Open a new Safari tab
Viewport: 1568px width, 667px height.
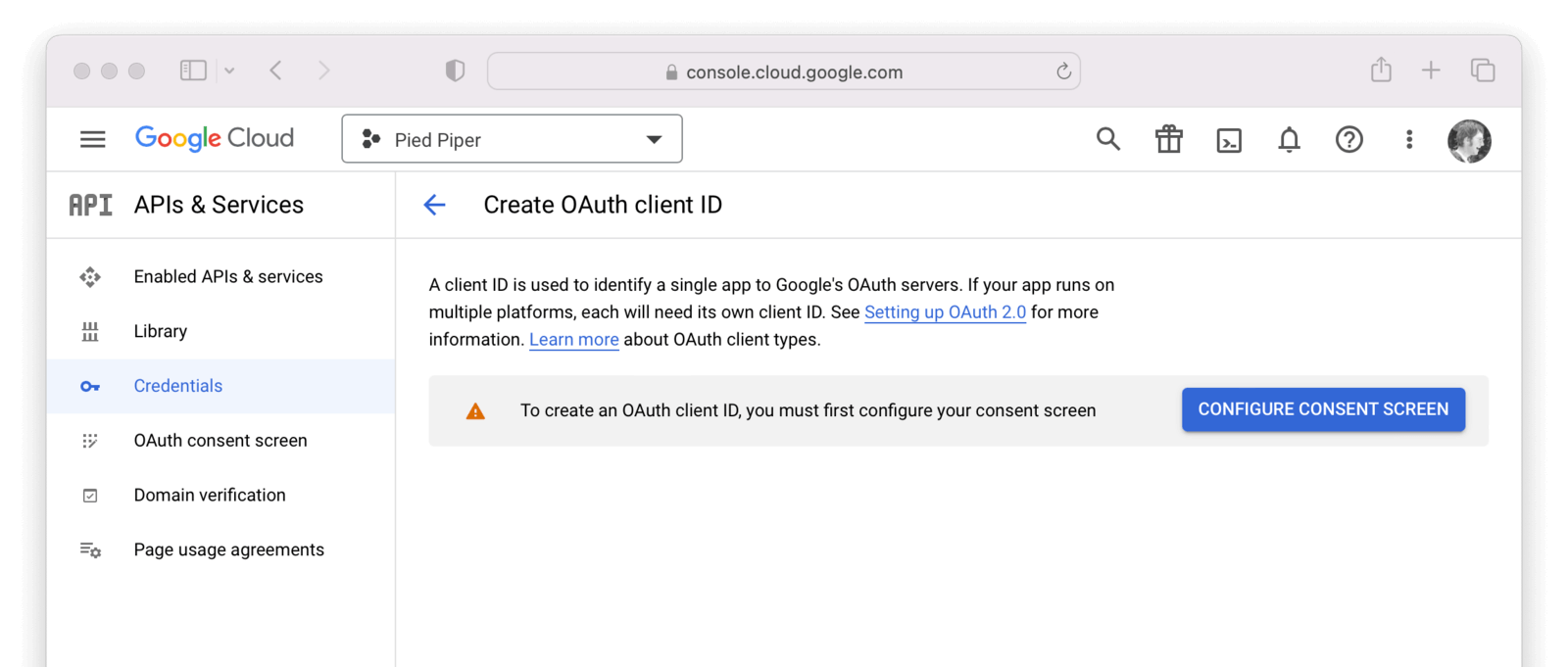click(1431, 71)
